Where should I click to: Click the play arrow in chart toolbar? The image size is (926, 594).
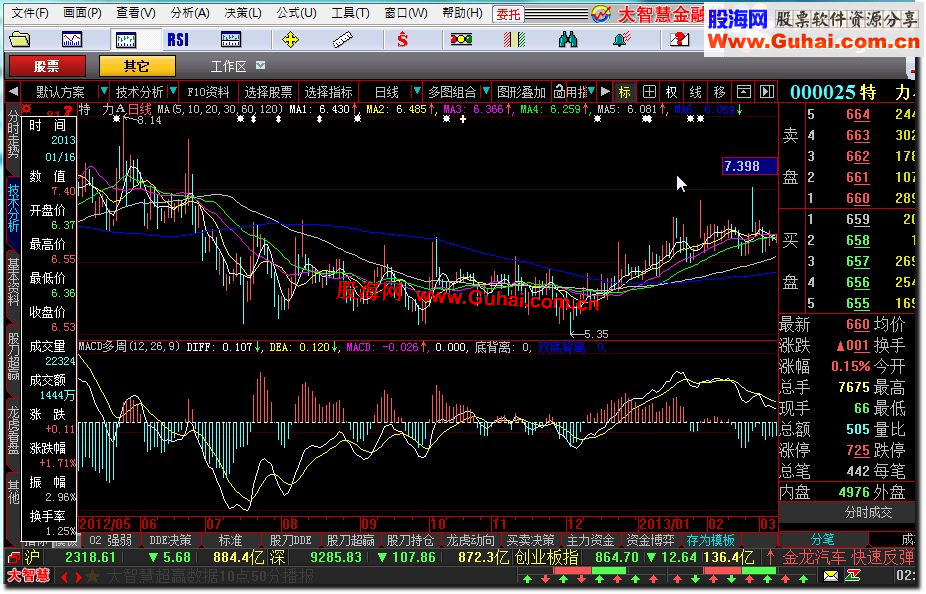(605, 92)
